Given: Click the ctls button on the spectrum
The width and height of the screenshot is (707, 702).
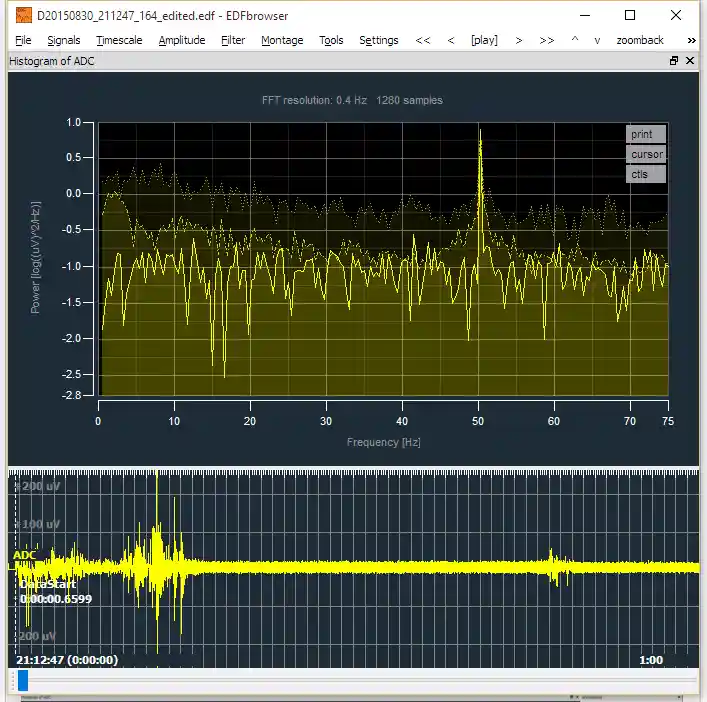Looking at the screenshot, I should coord(646,174).
